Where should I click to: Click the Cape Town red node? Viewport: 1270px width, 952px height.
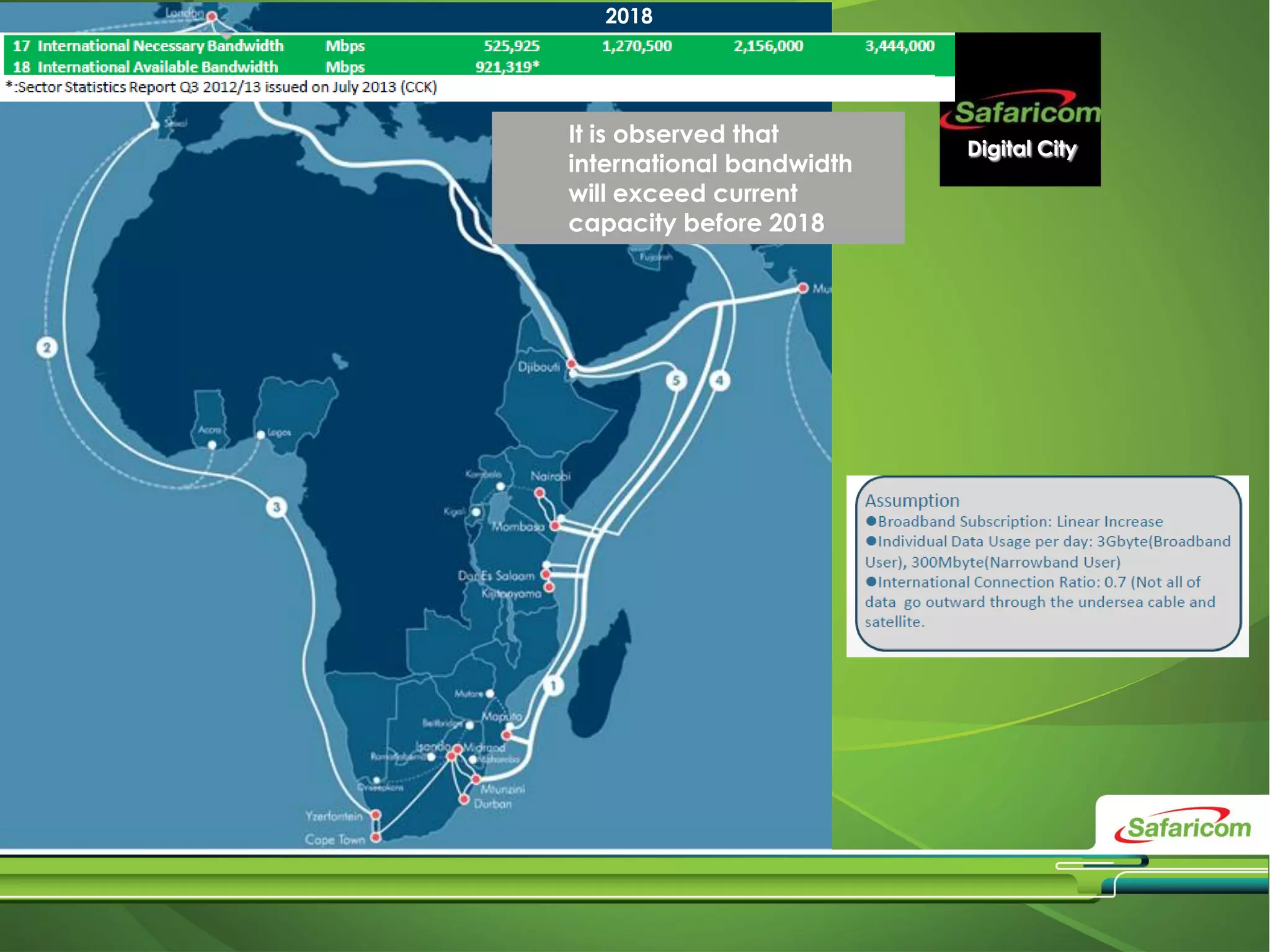376,838
